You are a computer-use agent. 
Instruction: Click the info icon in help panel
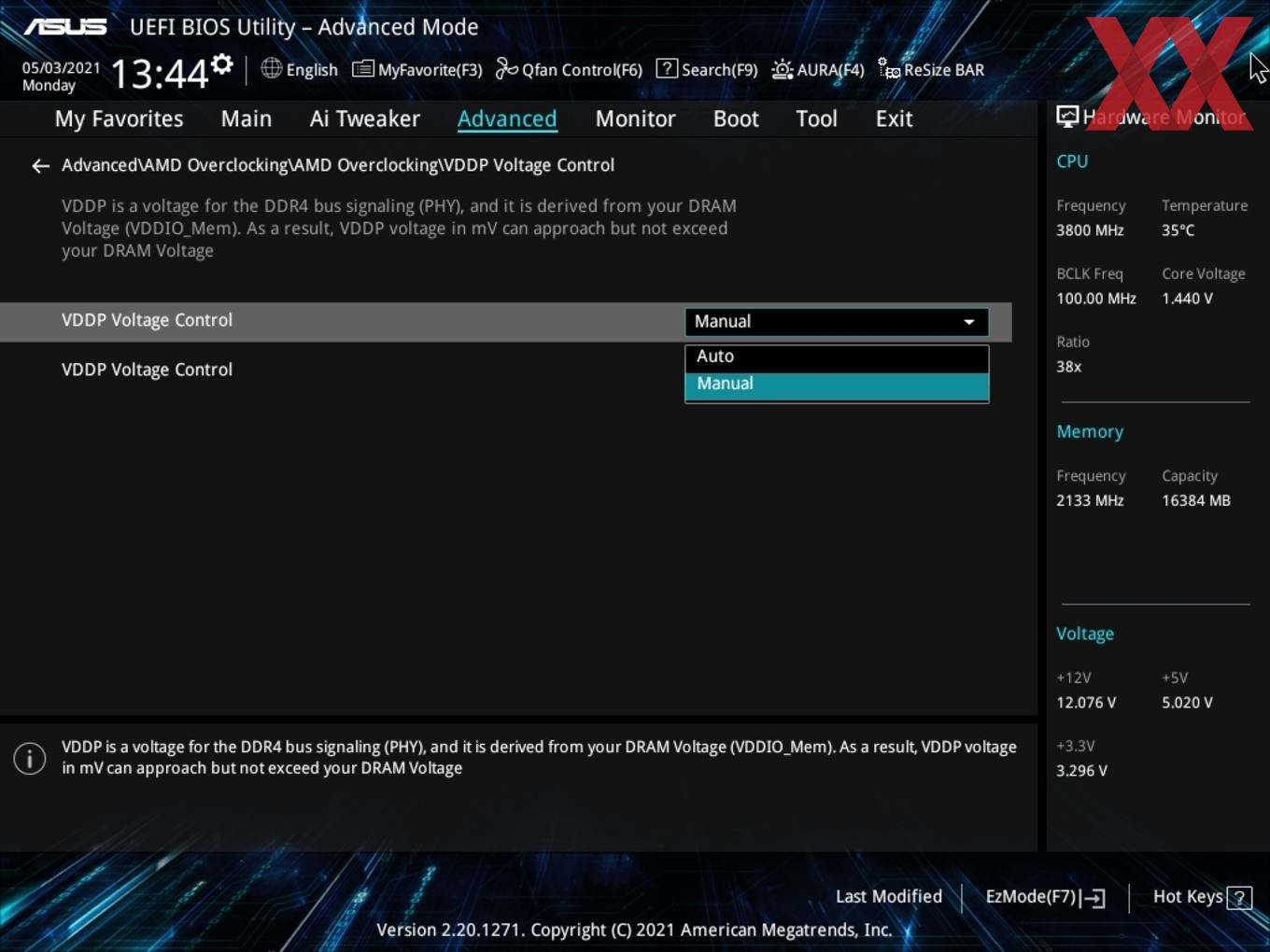click(30, 759)
